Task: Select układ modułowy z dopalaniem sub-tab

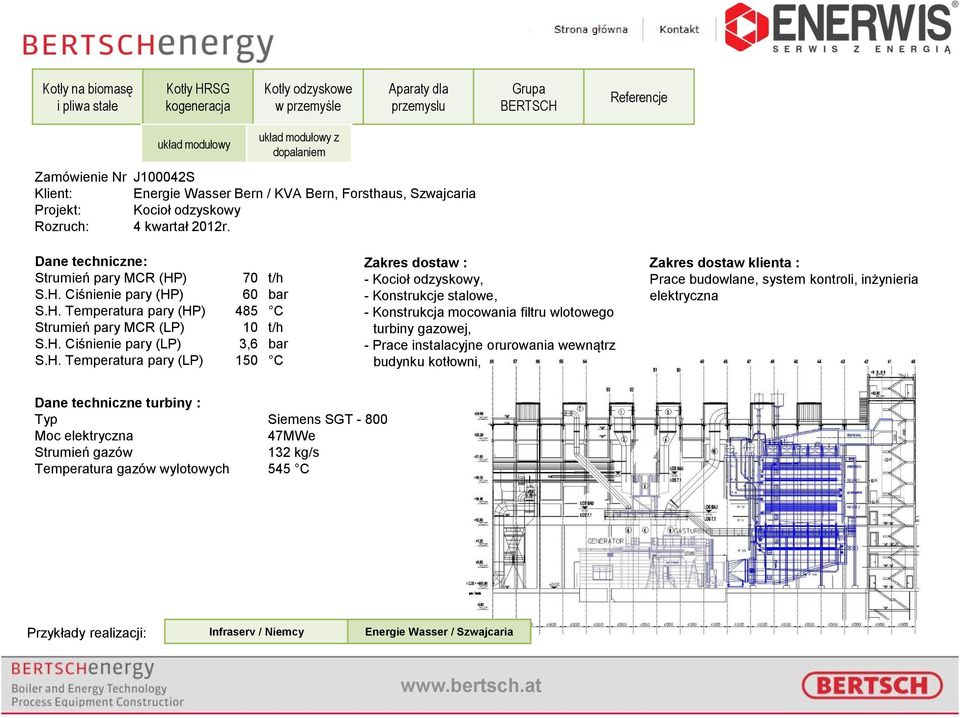Action: [299, 144]
